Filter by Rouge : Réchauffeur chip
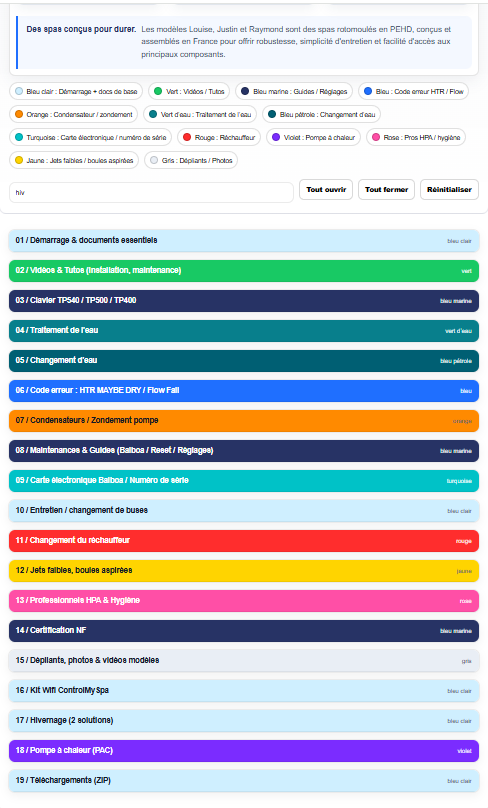The image size is (488, 808). [219, 138]
